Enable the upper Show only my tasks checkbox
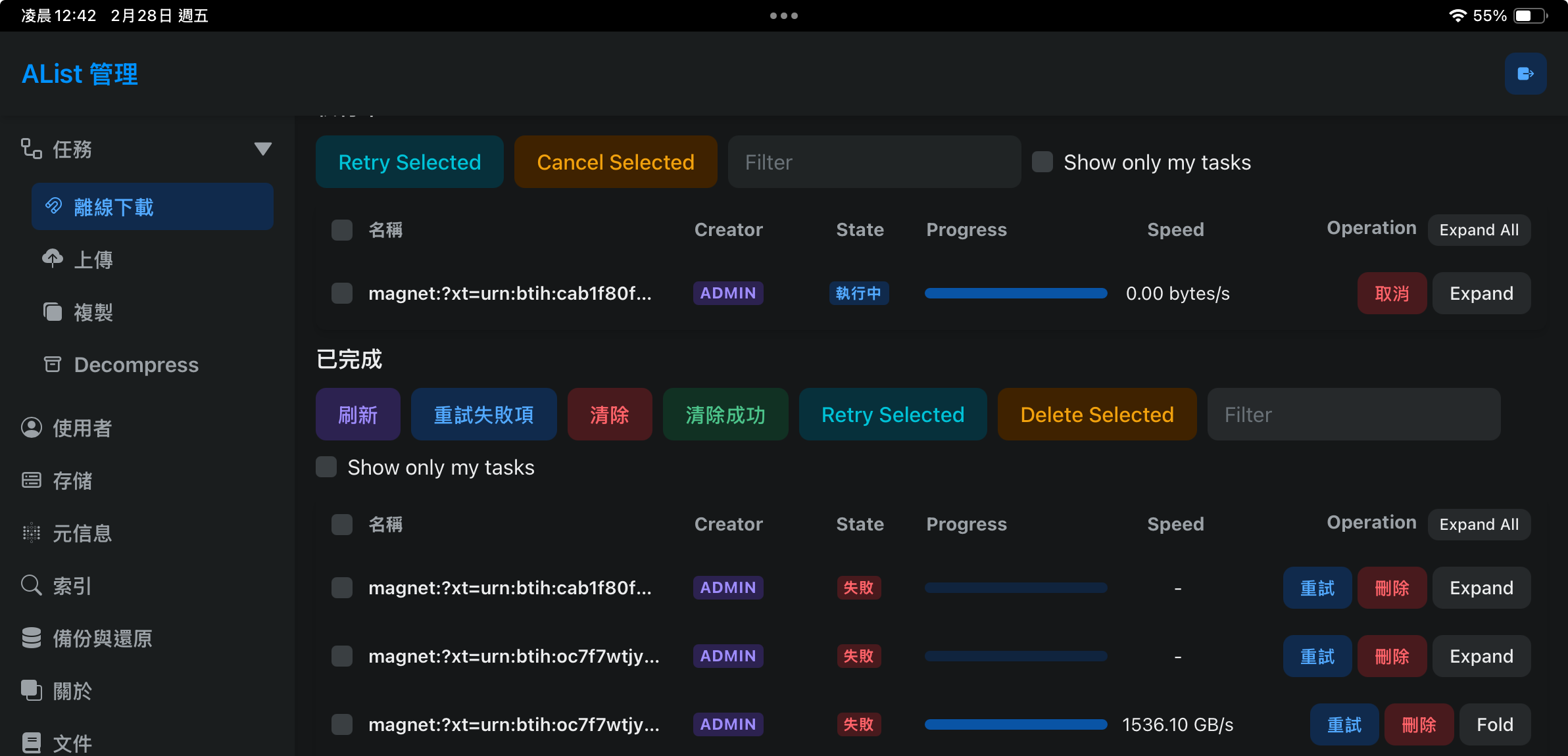Image resolution: width=1568 pixels, height=756 pixels. (1042, 162)
